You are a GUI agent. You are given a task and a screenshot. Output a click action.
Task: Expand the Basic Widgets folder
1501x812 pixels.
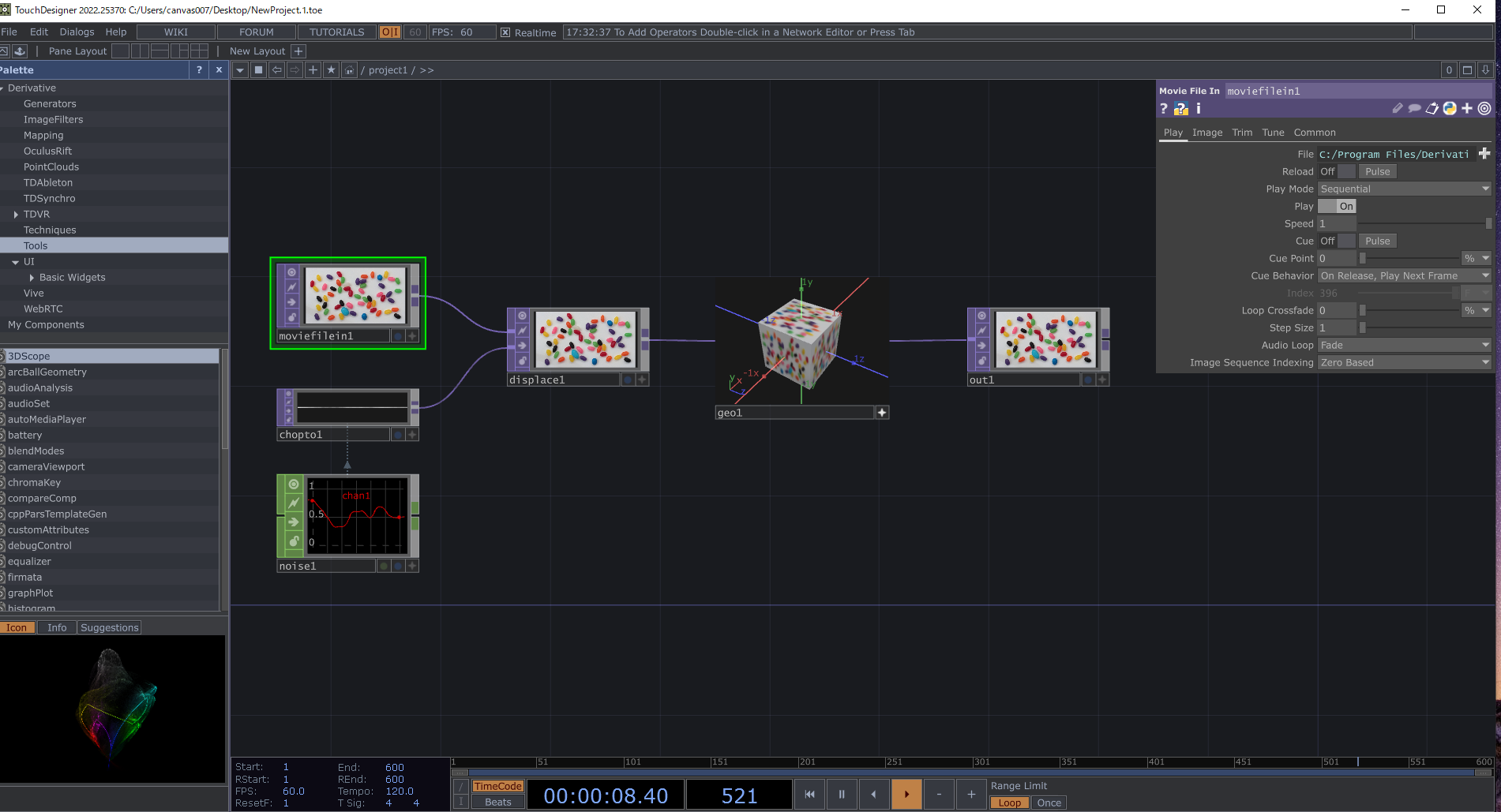[x=32, y=278]
